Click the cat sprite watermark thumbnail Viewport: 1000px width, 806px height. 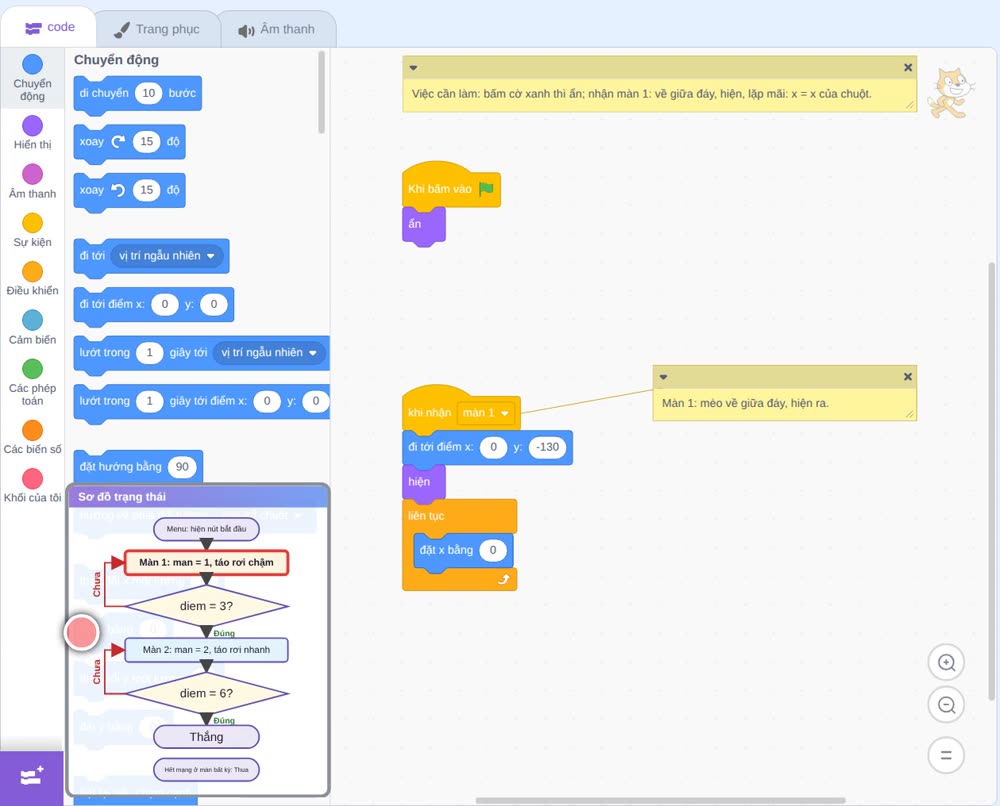point(950,93)
